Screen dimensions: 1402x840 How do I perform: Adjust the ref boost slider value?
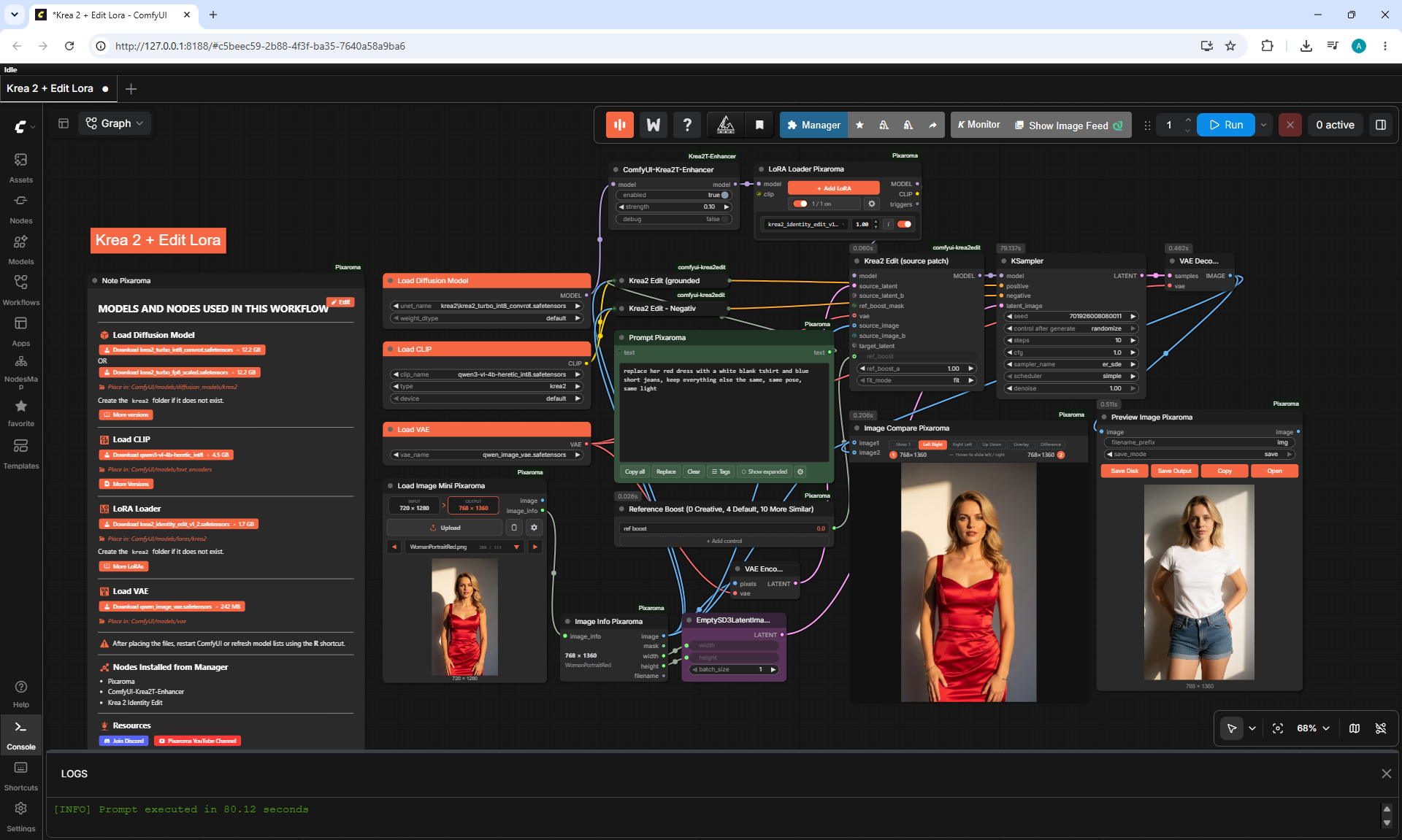[724, 528]
